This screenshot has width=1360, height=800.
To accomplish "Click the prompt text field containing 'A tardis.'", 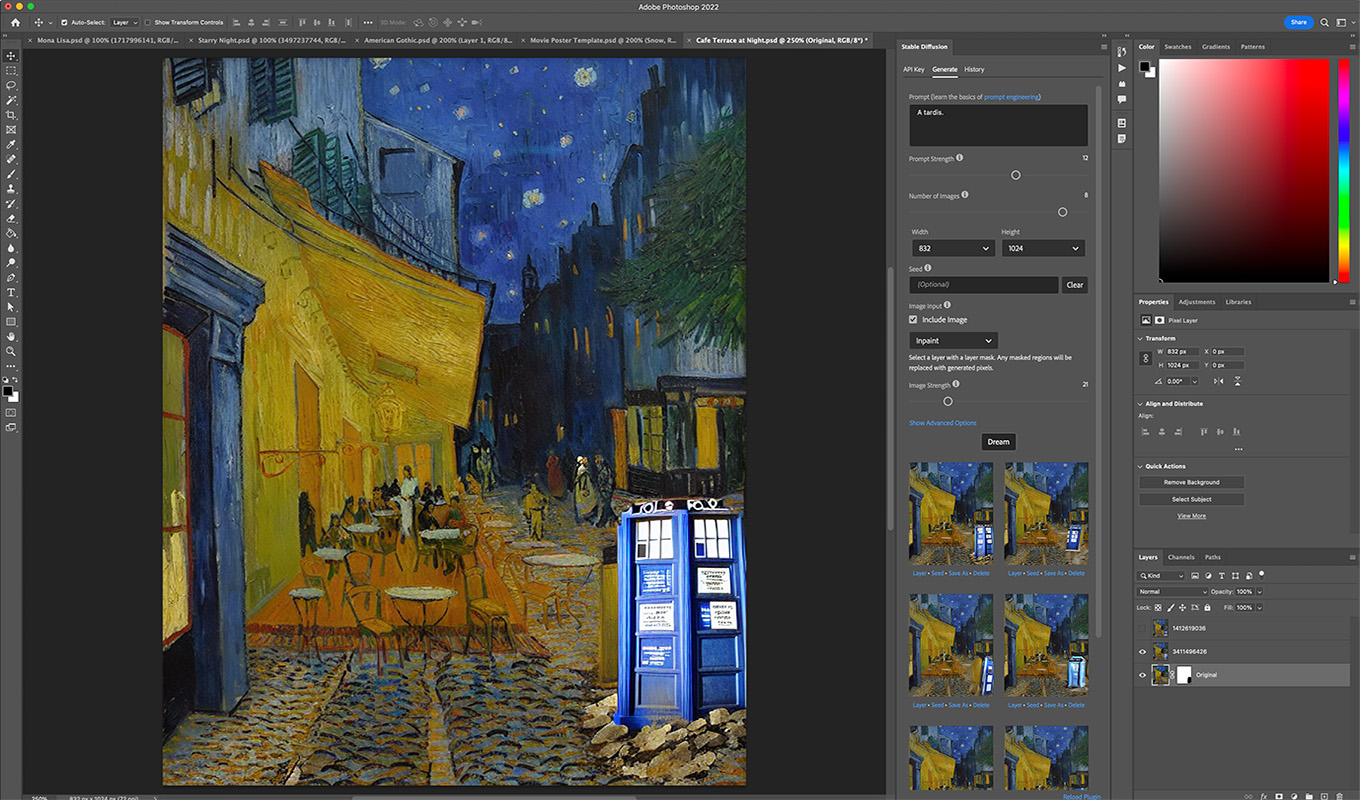I will click(x=997, y=125).
